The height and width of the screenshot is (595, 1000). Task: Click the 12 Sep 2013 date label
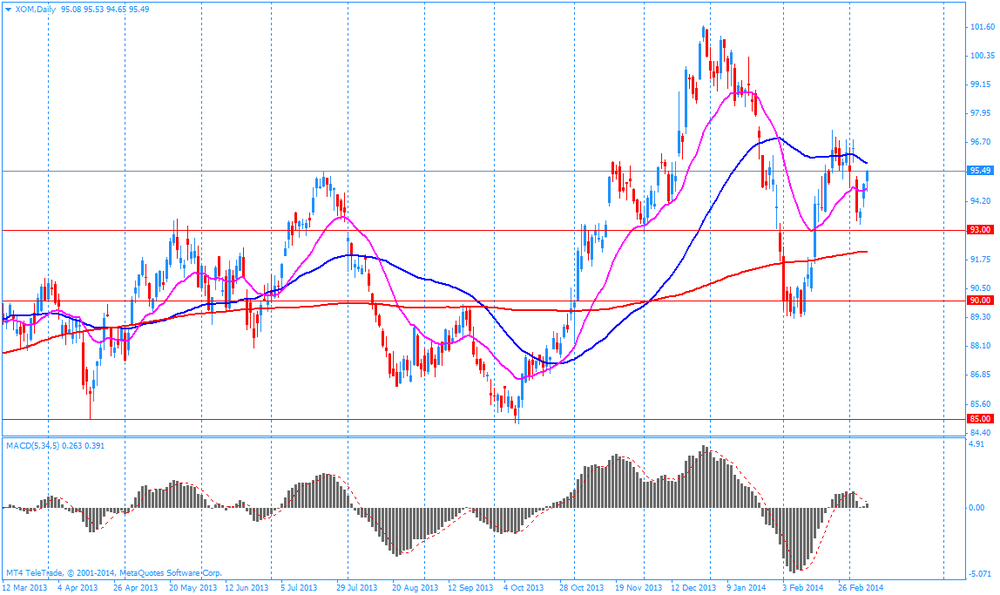coord(471,587)
